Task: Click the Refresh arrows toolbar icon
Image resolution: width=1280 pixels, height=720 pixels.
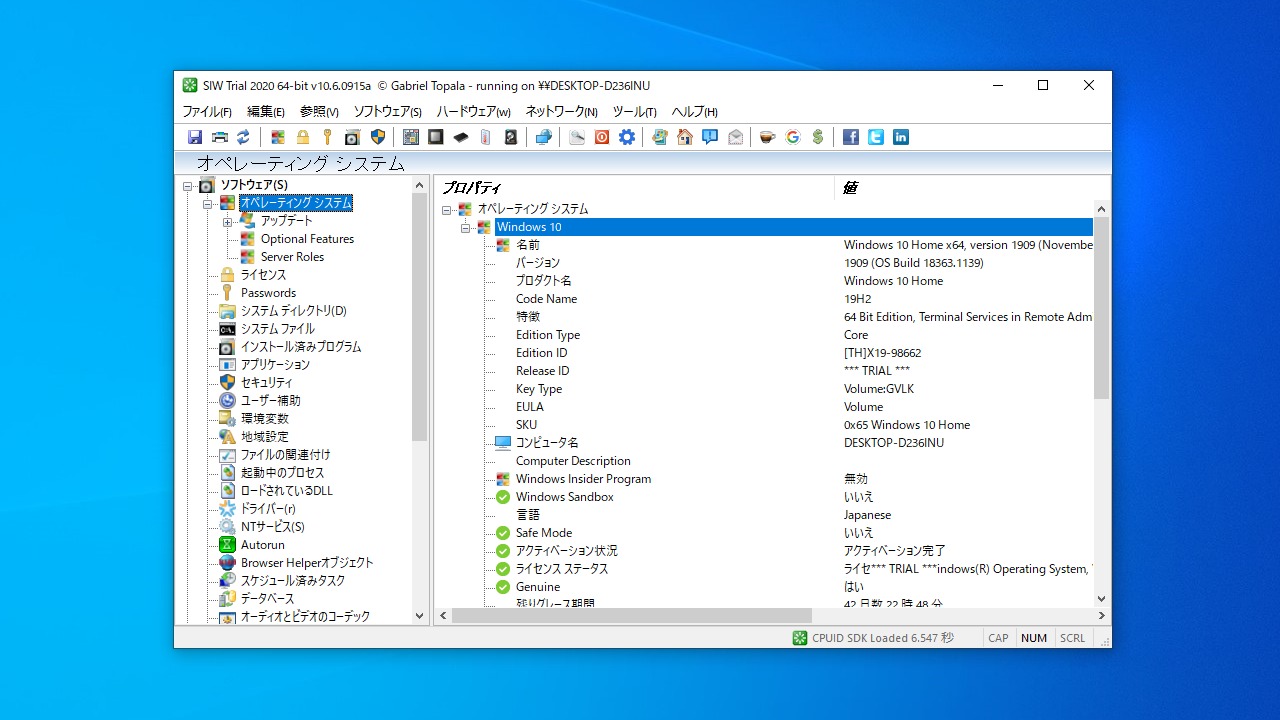Action: 244,137
